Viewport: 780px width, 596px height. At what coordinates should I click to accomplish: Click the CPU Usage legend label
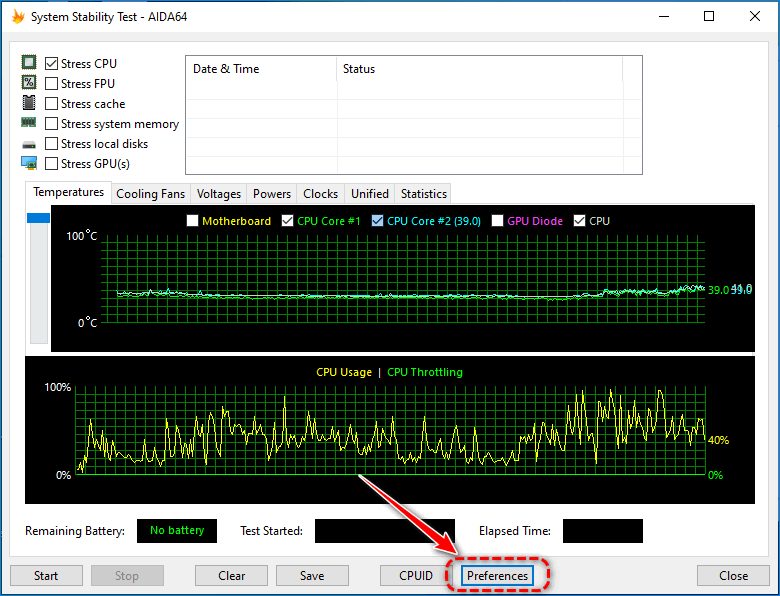point(344,372)
